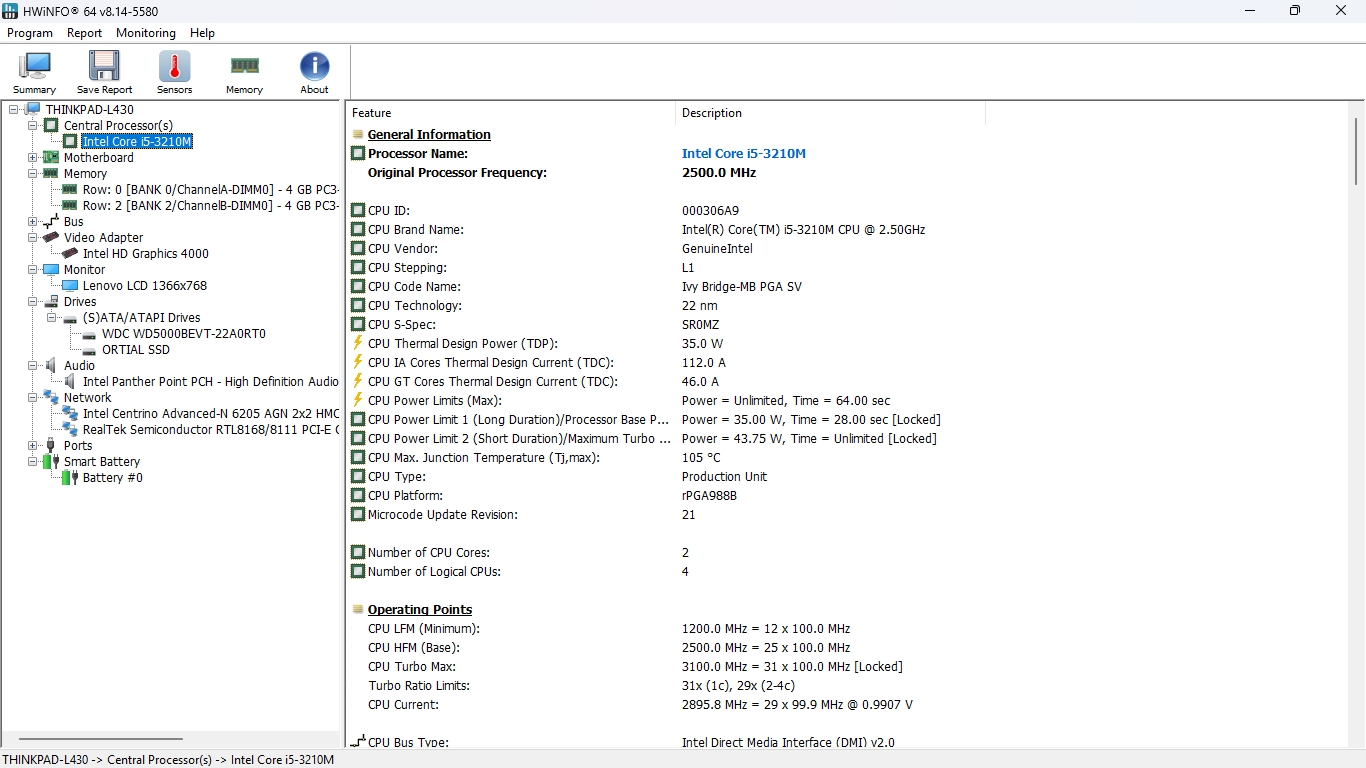Select Battery #0 tree item
The image size is (1366, 768).
coord(113,478)
